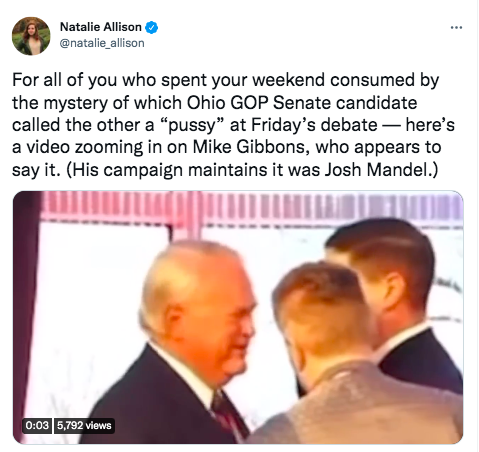The width and height of the screenshot is (479, 452).
Task: Click the Natalie Allison display name
Action: click(x=101, y=27)
